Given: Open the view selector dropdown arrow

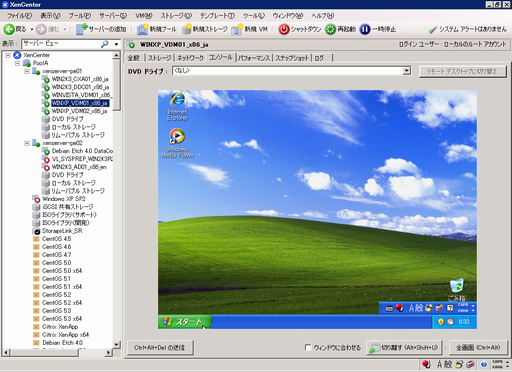Looking at the screenshot, I should [x=116, y=44].
